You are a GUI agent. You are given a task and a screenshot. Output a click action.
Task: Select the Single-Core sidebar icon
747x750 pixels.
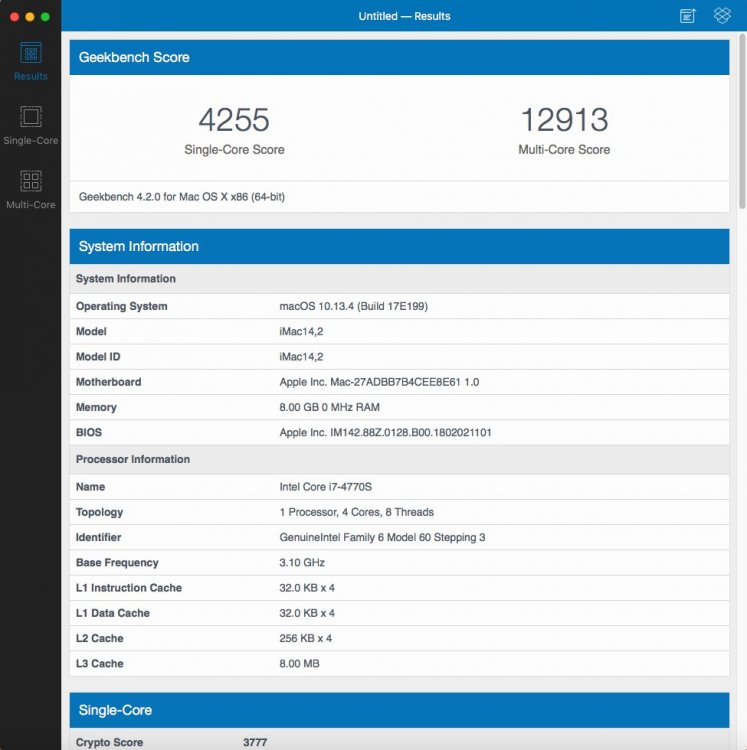coord(31,125)
